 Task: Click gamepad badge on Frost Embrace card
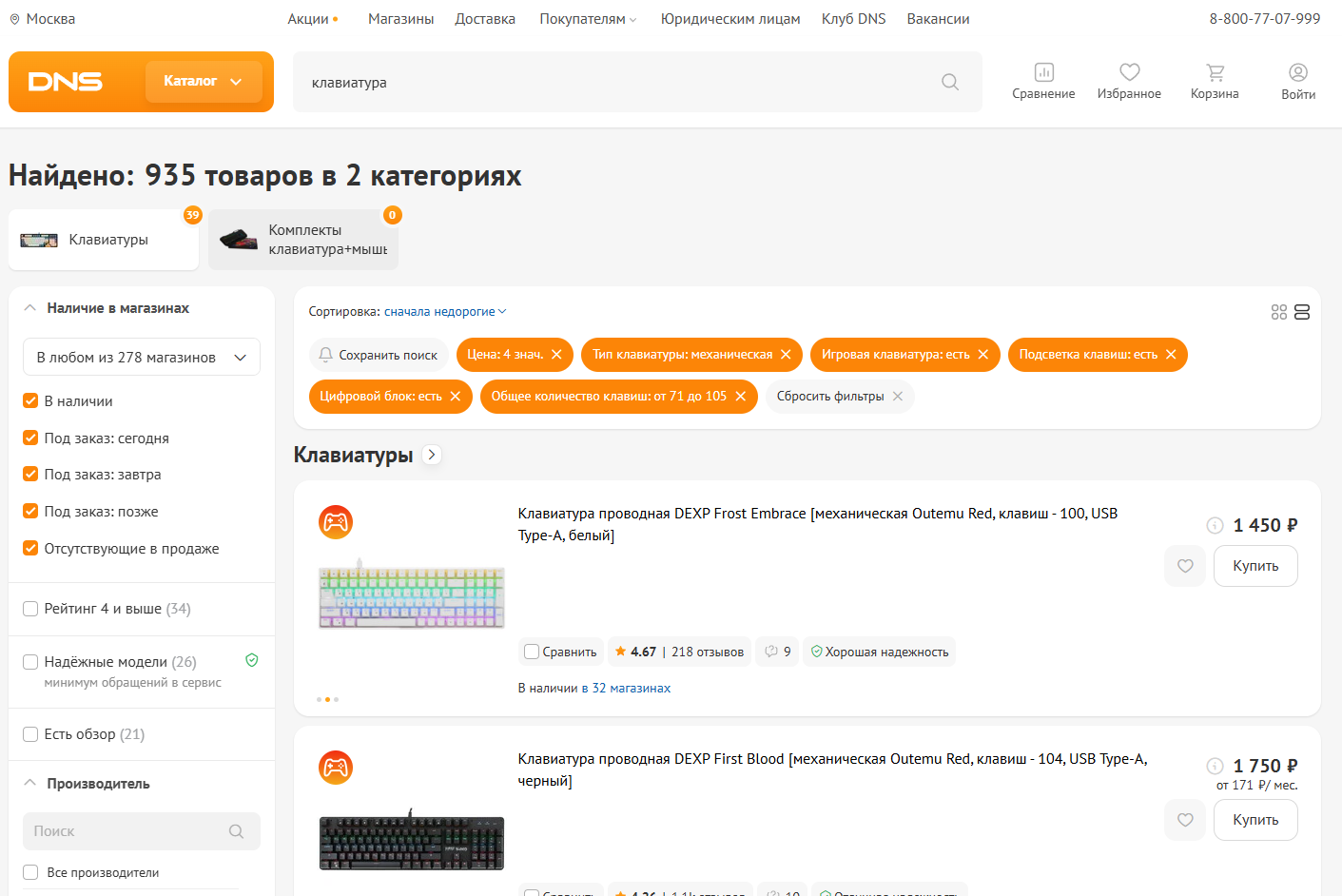[336, 522]
